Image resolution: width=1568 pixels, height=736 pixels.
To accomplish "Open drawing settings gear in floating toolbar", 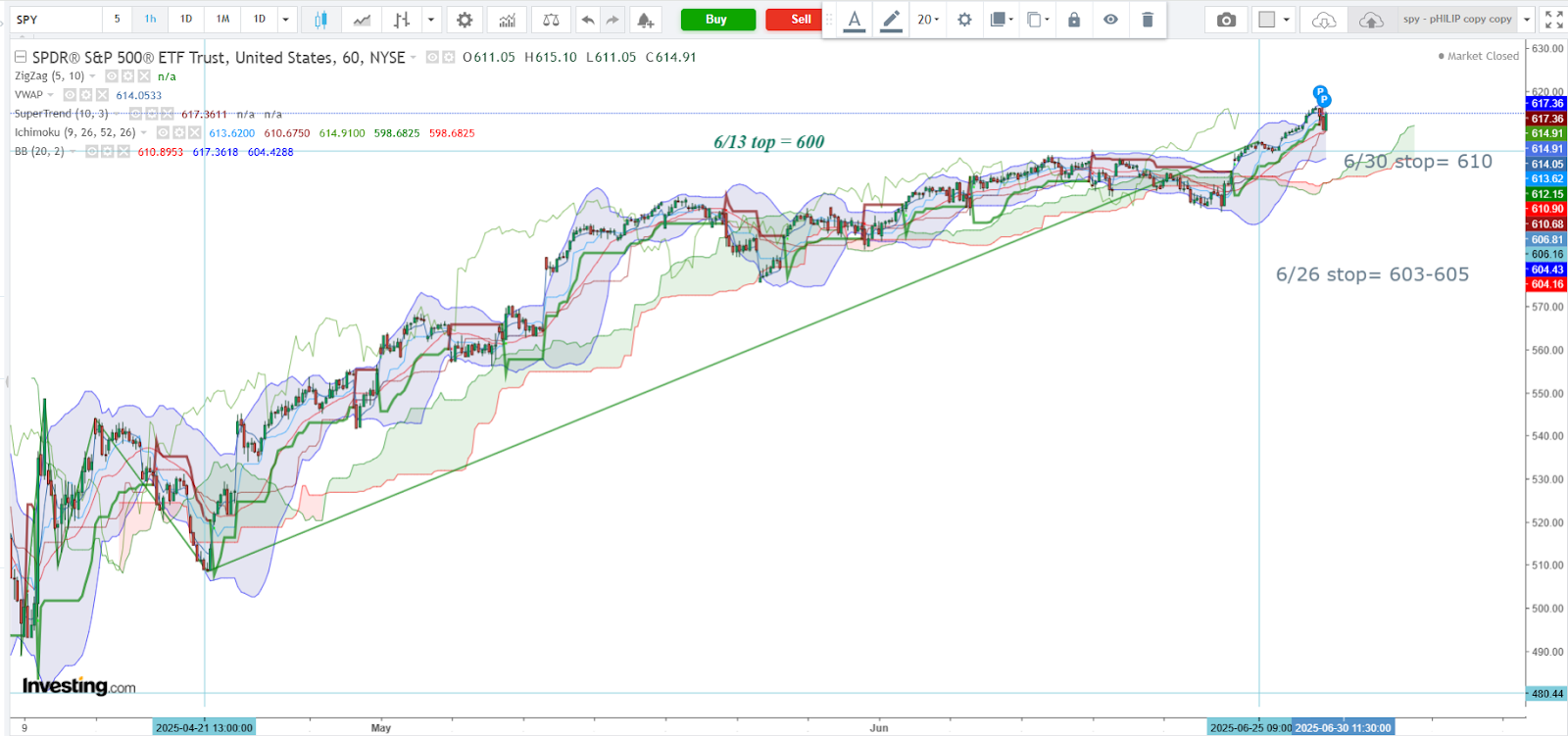I will (964, 20).
